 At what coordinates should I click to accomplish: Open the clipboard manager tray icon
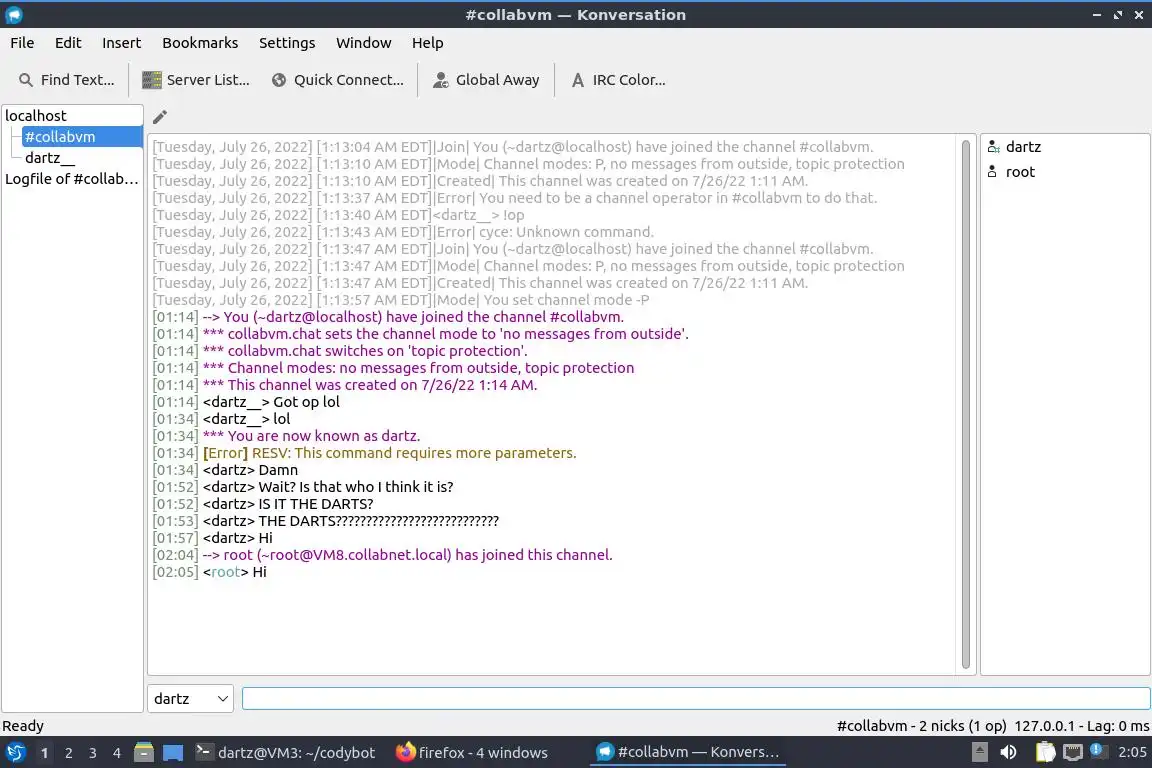(x=1045, y=752)
